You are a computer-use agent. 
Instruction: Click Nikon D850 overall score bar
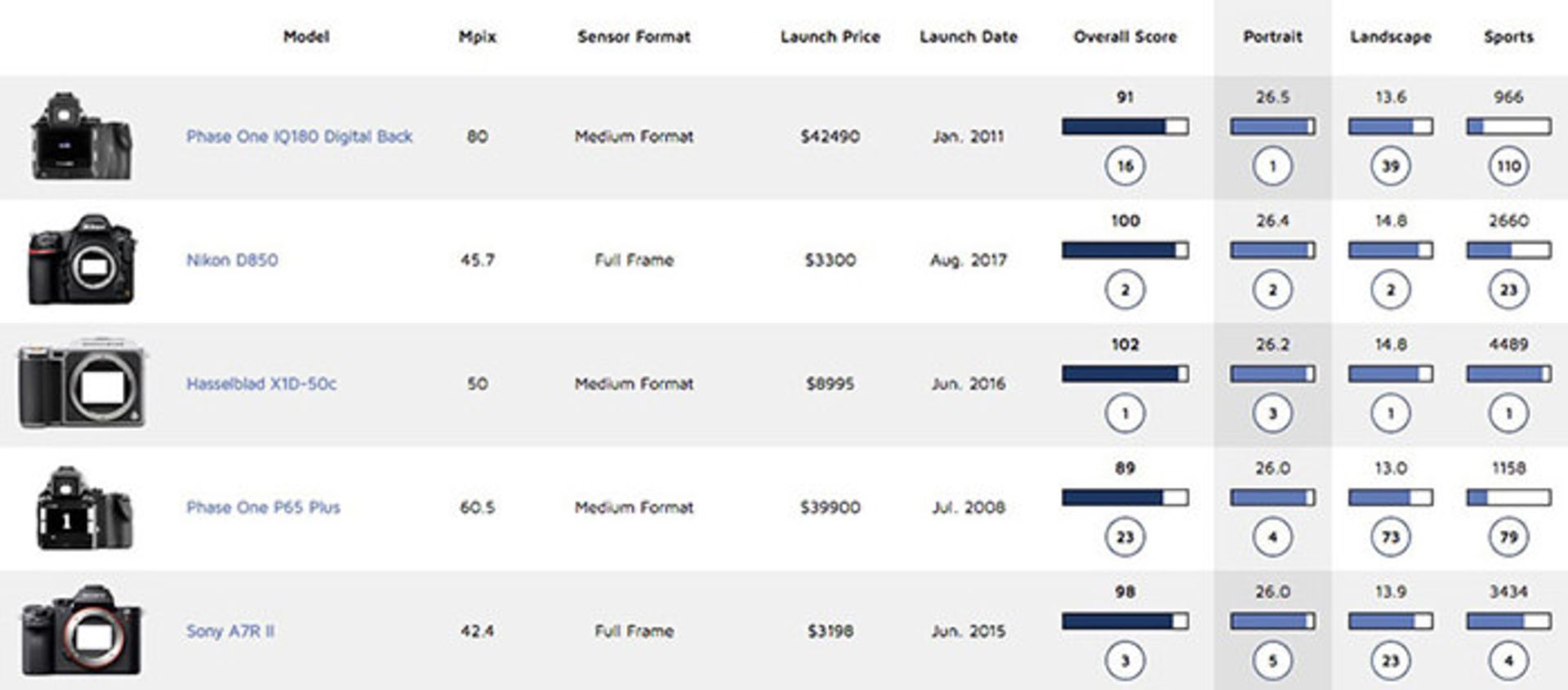coord(1125,250)
